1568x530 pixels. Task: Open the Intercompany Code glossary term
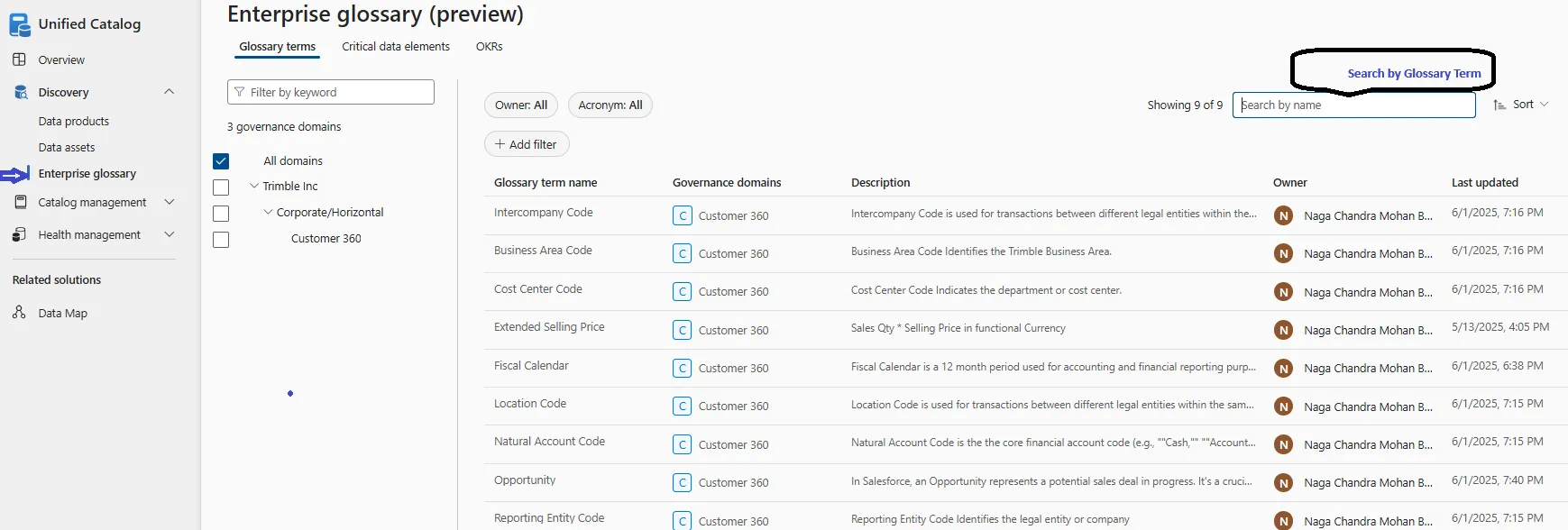[544, 213]
